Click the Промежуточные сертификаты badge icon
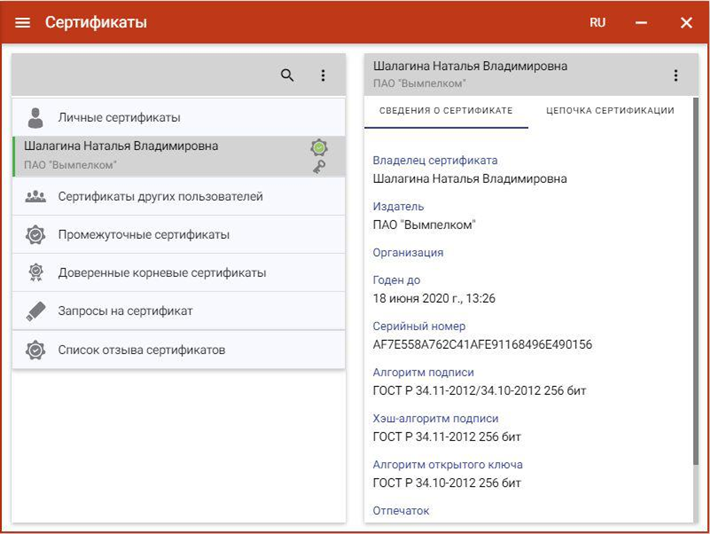This screenshot has width=710, height=534. 35,235
